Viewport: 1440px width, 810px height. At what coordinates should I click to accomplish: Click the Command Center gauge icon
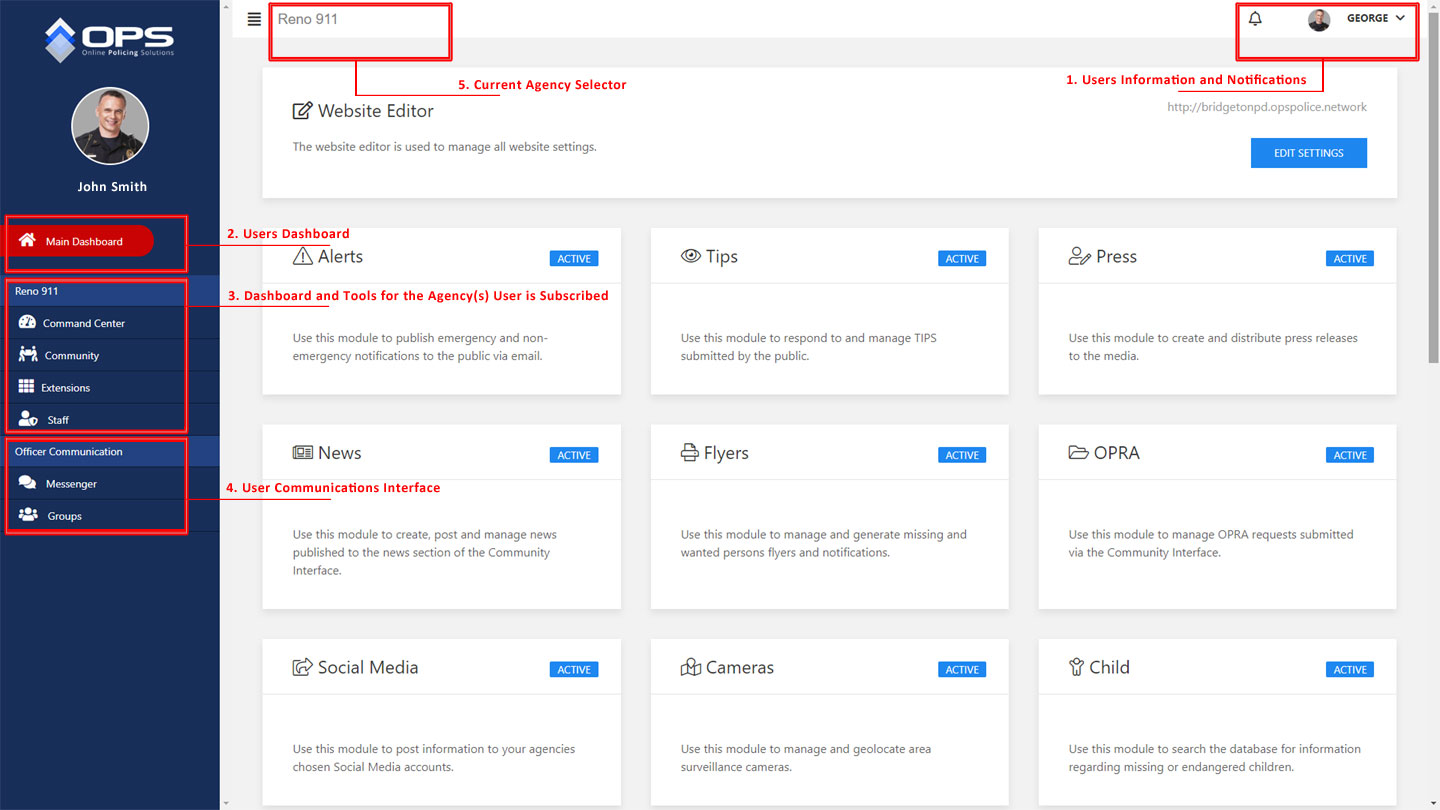27,323
